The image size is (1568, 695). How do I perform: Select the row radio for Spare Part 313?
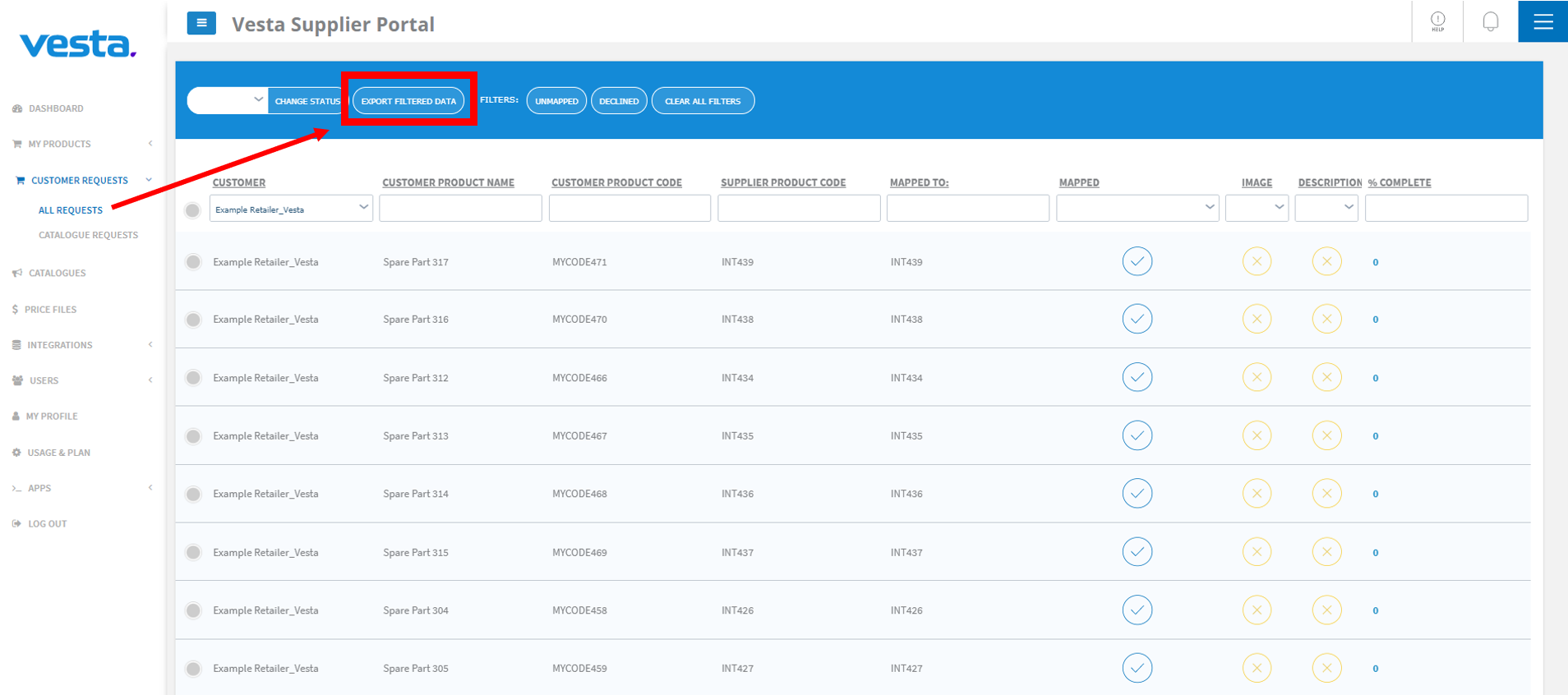(193, 436)
